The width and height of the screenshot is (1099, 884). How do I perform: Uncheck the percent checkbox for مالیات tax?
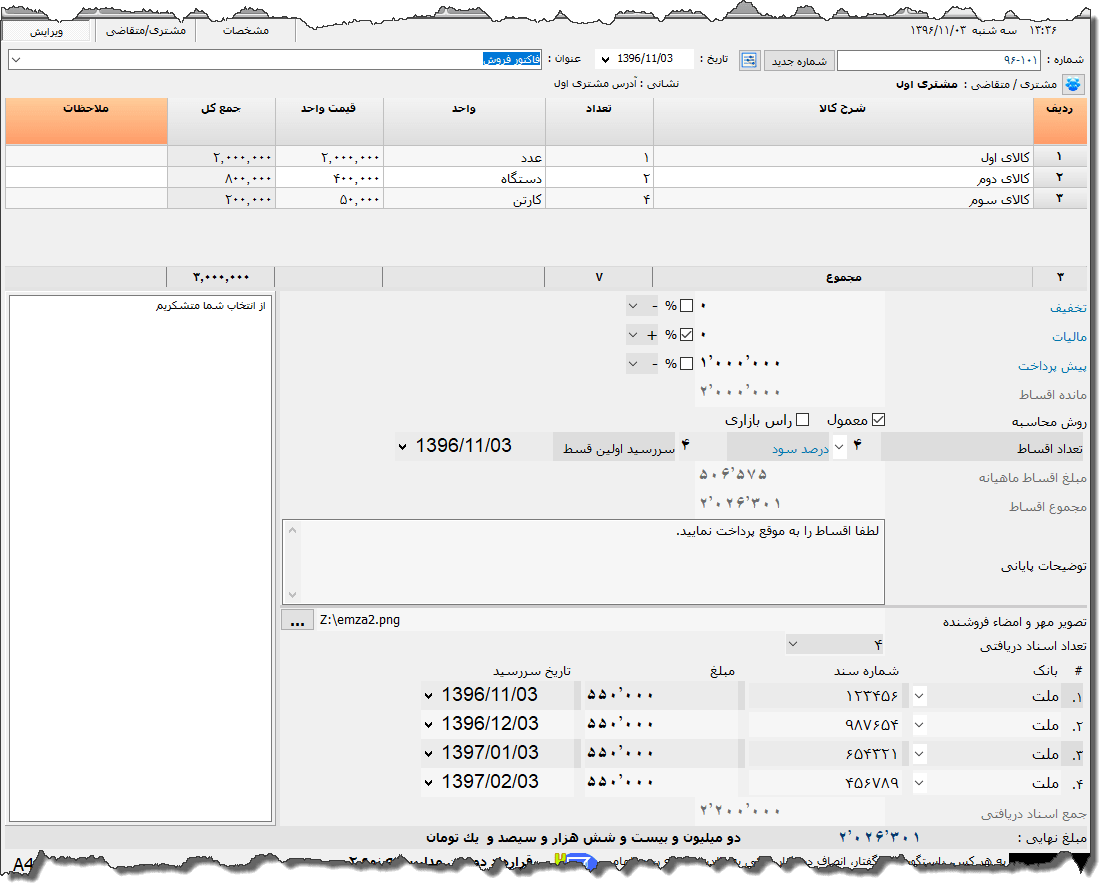(x=686, y=335)
